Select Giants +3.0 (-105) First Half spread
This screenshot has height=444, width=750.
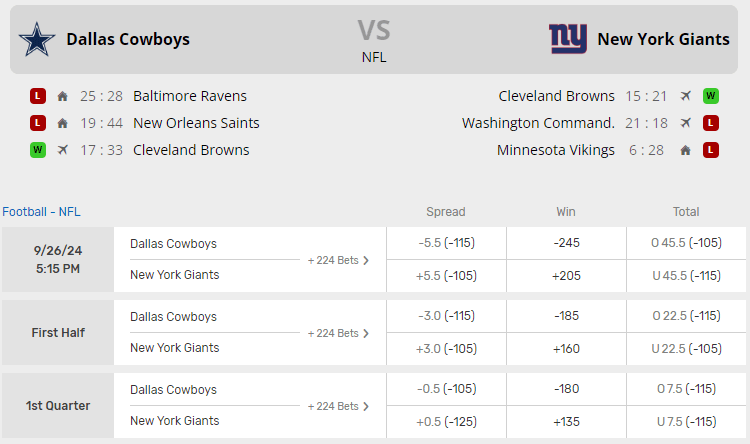[x=446, y=348]
